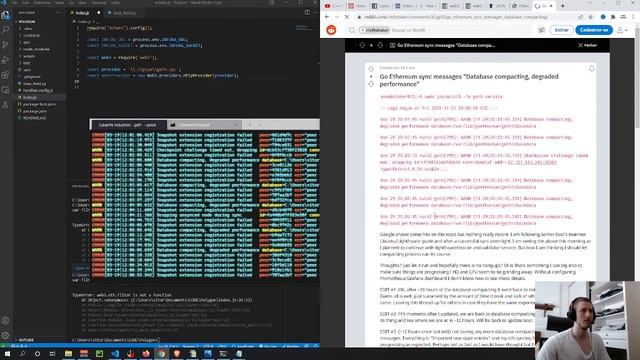
Task: Click the Entrar login button
Action: click(561, 30)
